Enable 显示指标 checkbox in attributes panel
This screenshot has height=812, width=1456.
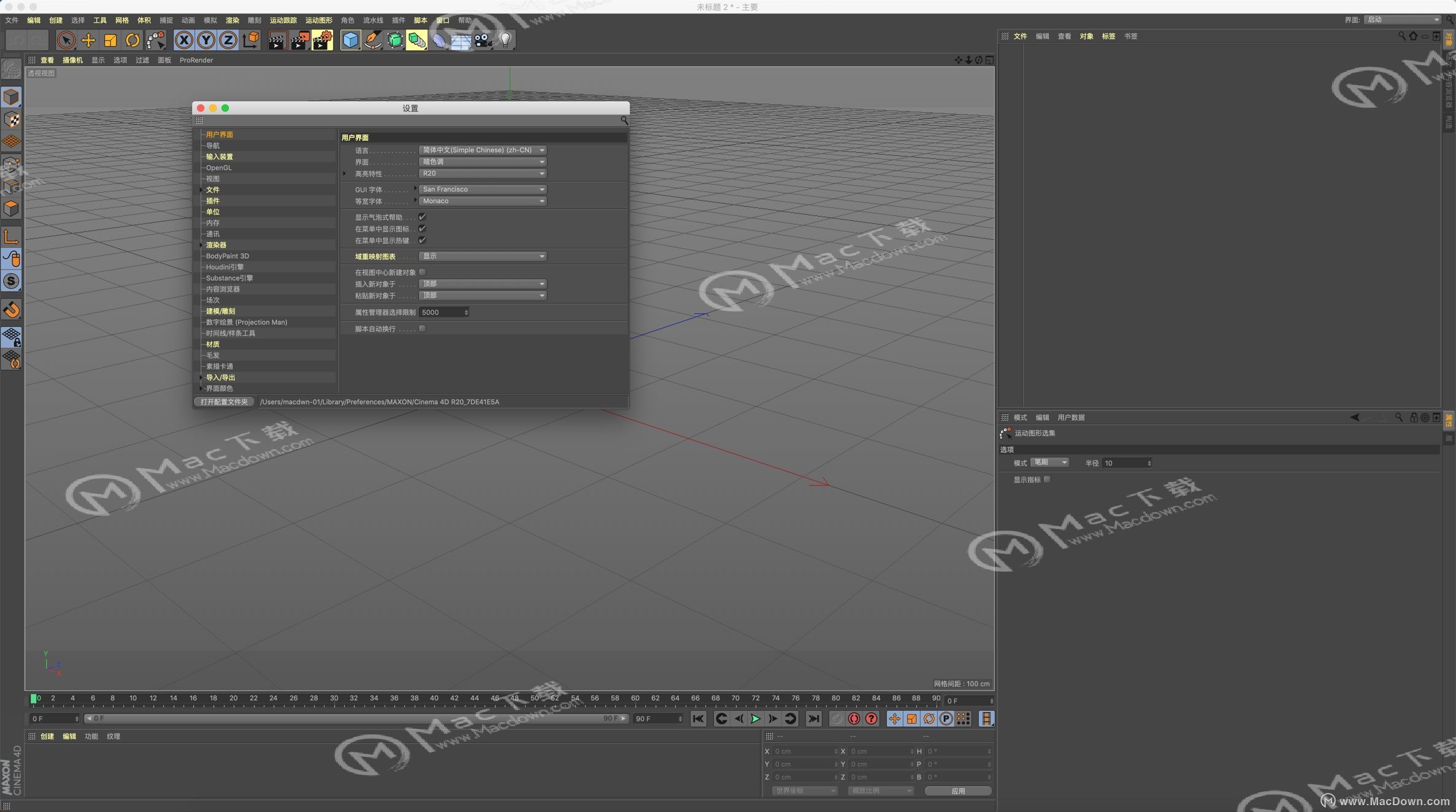1047,479
